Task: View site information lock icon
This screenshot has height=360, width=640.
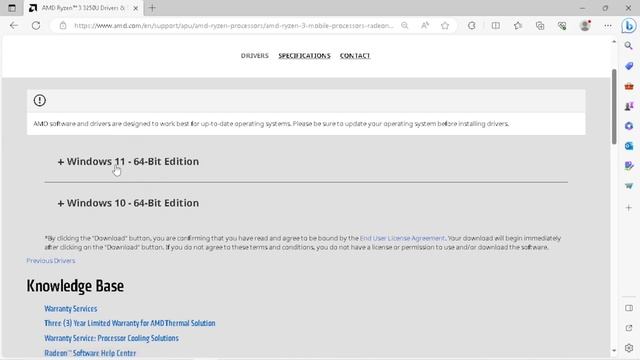Action: [x=63, y=25]
